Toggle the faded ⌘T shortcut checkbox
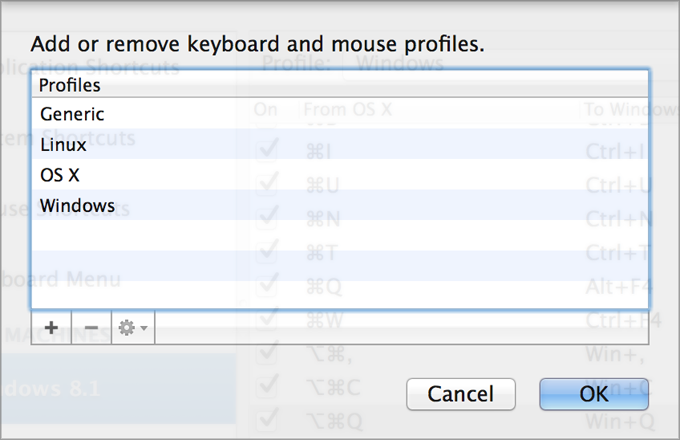The width and height of the screenshot is (680, 440). (266, 251)
